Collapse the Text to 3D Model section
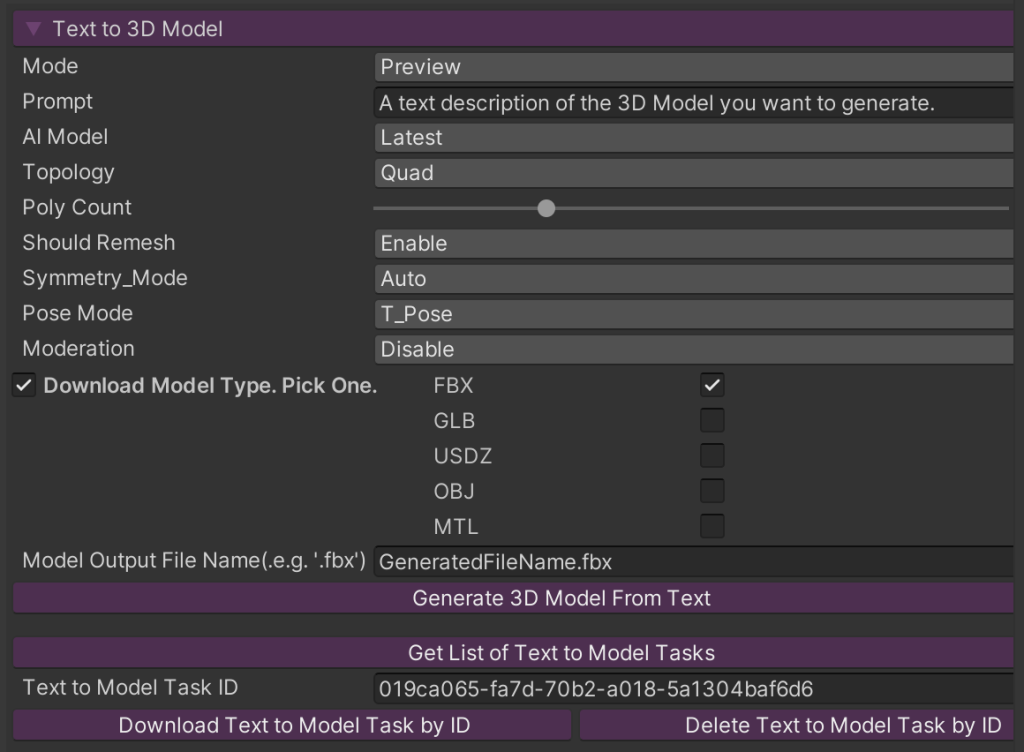Screen dimensions: 1024x752 (34, 29)
